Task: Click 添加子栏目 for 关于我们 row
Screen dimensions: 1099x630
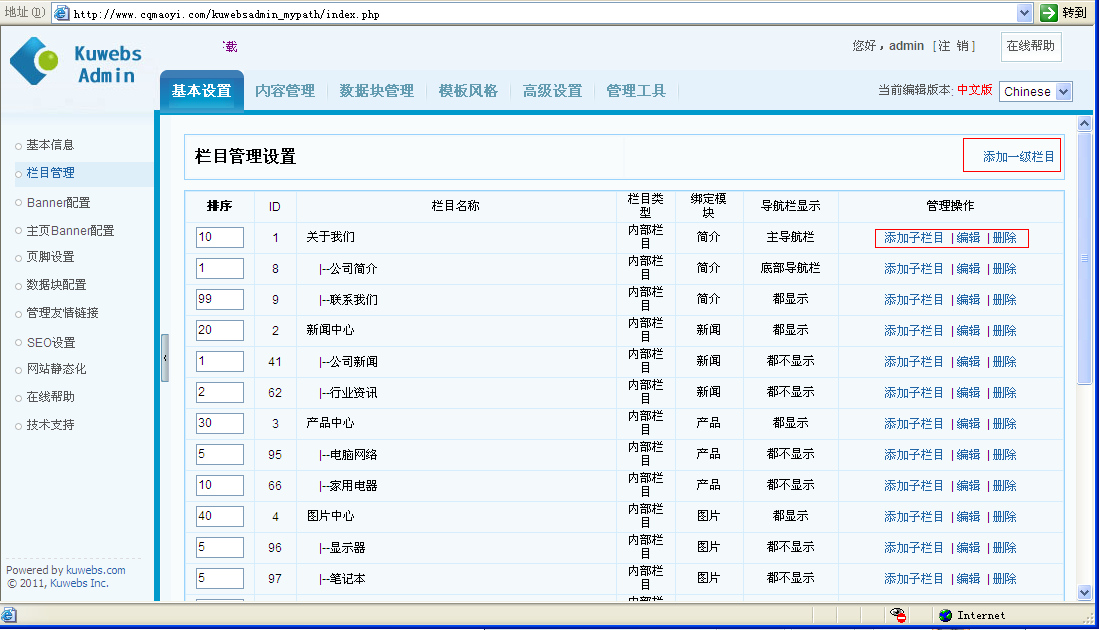Action: tap(913, 238)
